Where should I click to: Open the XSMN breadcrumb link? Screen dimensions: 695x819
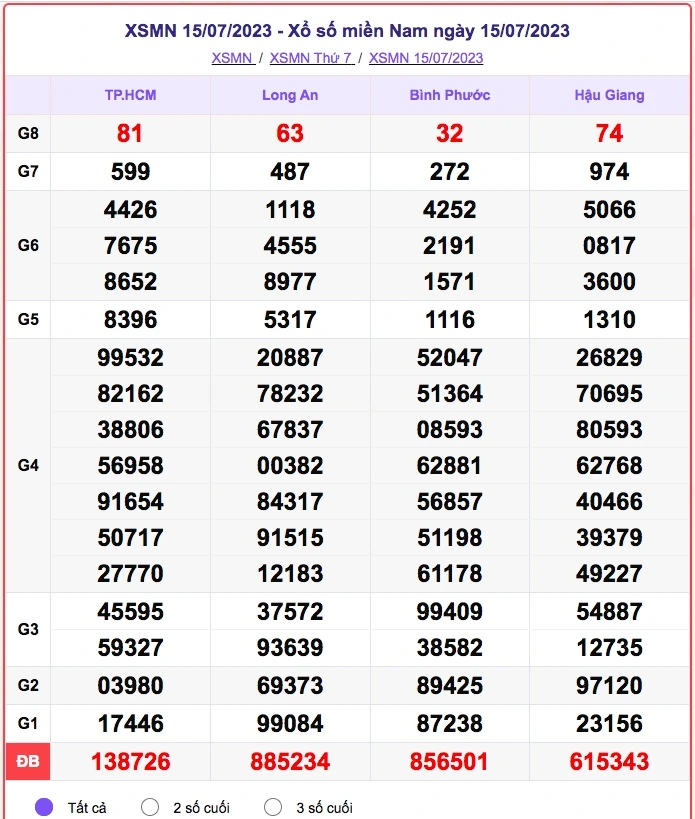click(231, 58)
